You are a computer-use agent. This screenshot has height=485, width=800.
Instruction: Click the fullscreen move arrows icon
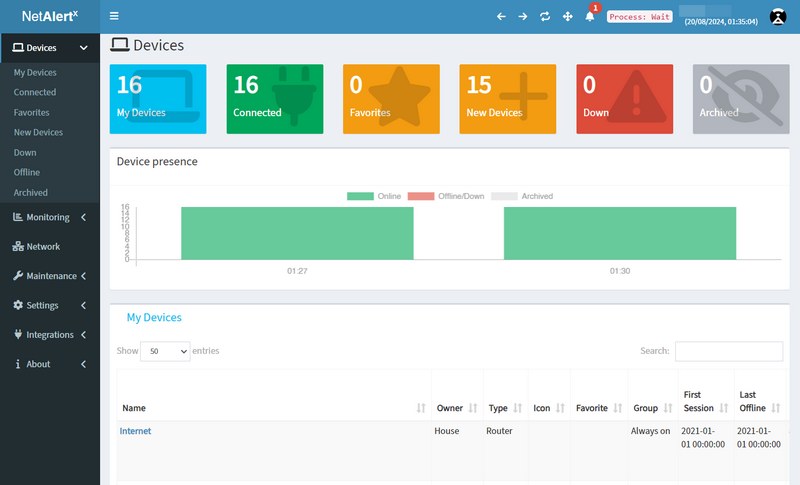coord(568,17)
